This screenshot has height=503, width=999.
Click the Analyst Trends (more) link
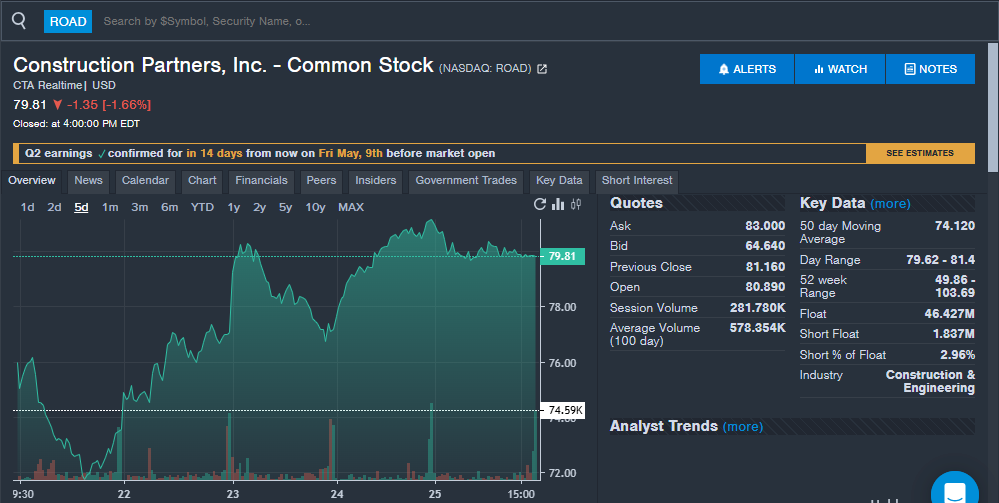pos(742,426)
